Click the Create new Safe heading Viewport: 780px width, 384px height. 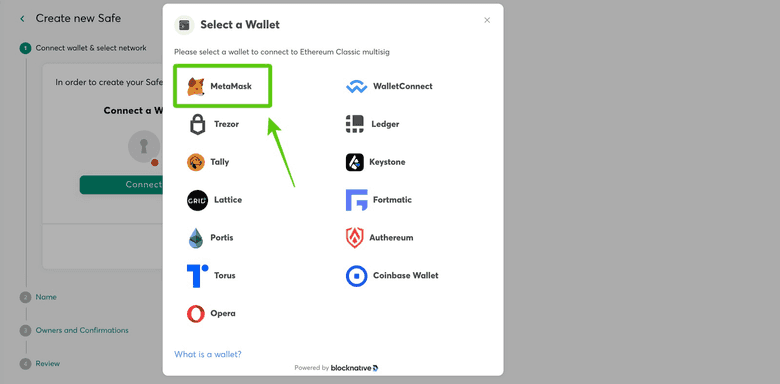[x=78, y=18]
